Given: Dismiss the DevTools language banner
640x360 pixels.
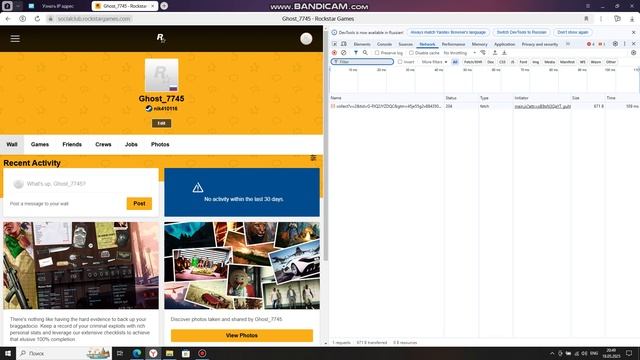Looking at the screenshot, I should click(x=633, y=32).
